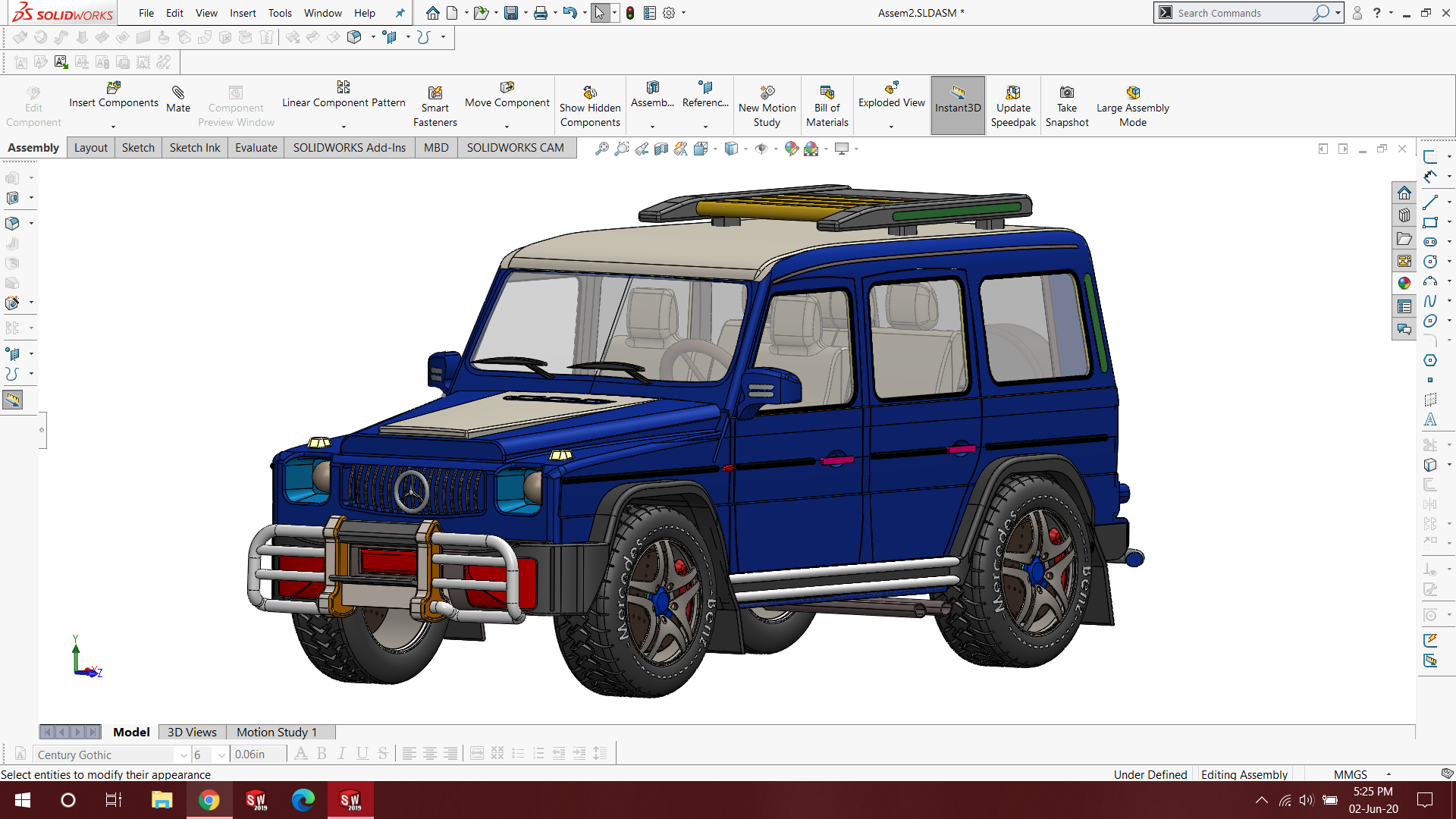Click Update Speedpak
1456x819 pixels.
click(1013, 106)
